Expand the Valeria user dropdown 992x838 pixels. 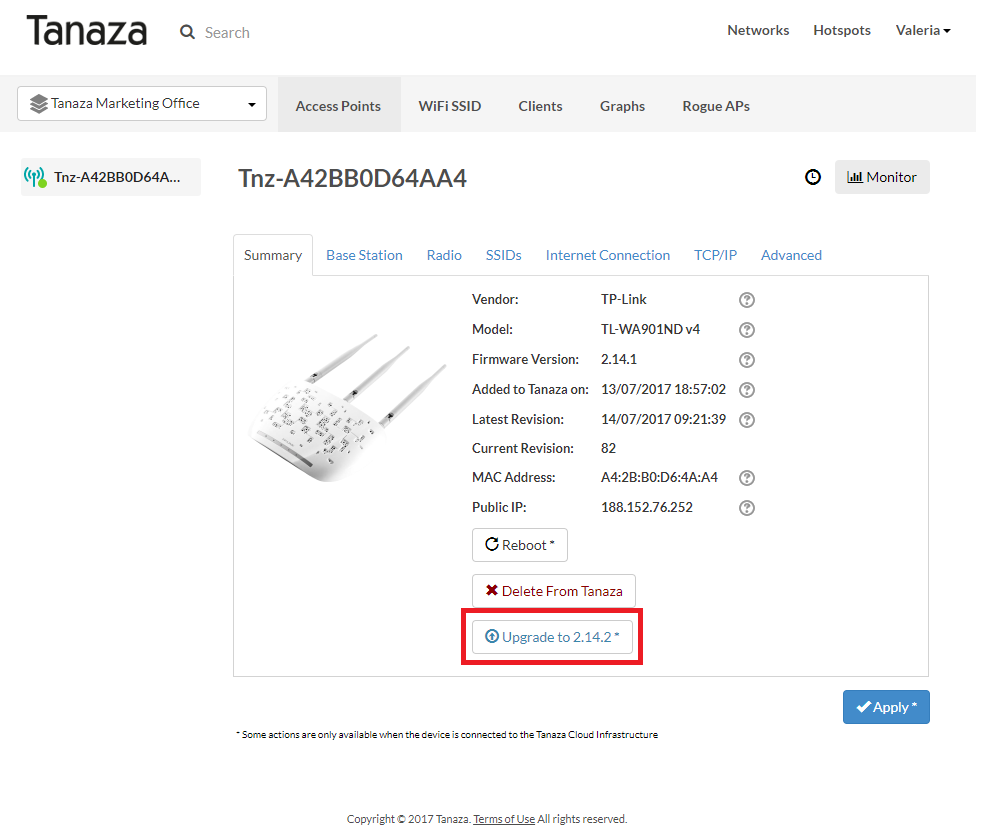pyautogui.click(x=922, y=30)
